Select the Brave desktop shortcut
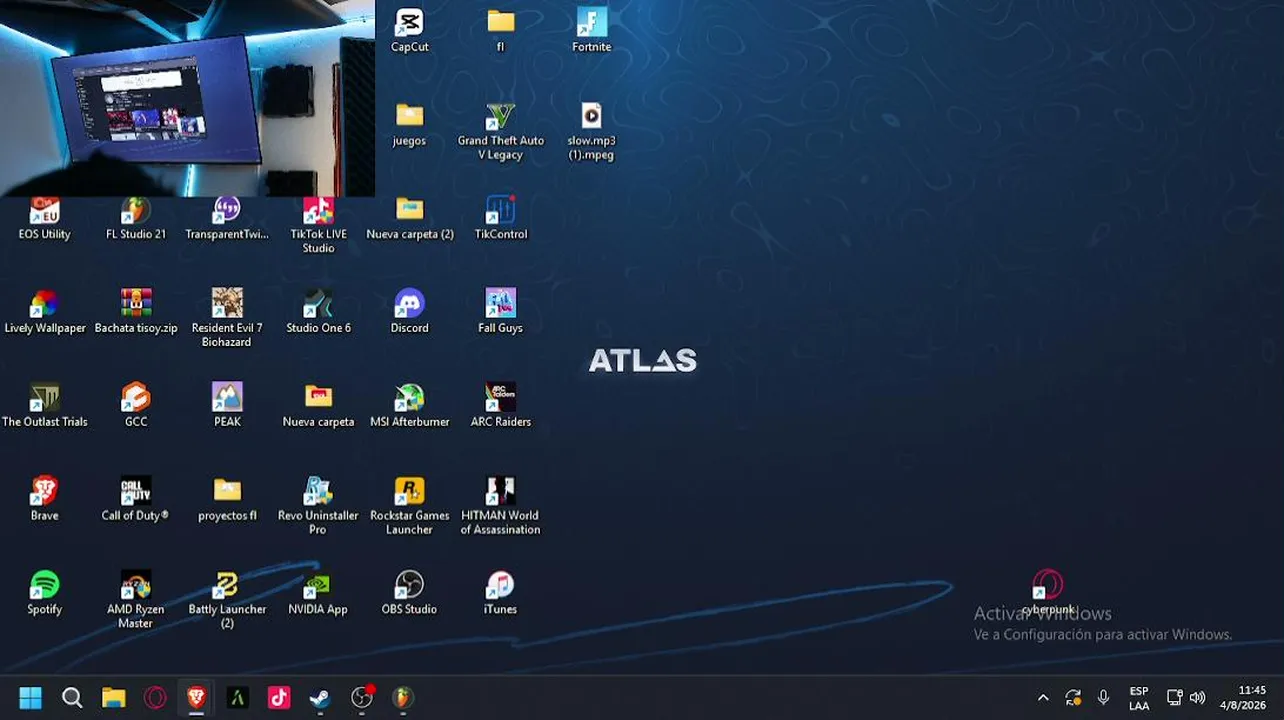This screenshot has height=720, width=1284. pyautogui.click(x=44, y=500)
